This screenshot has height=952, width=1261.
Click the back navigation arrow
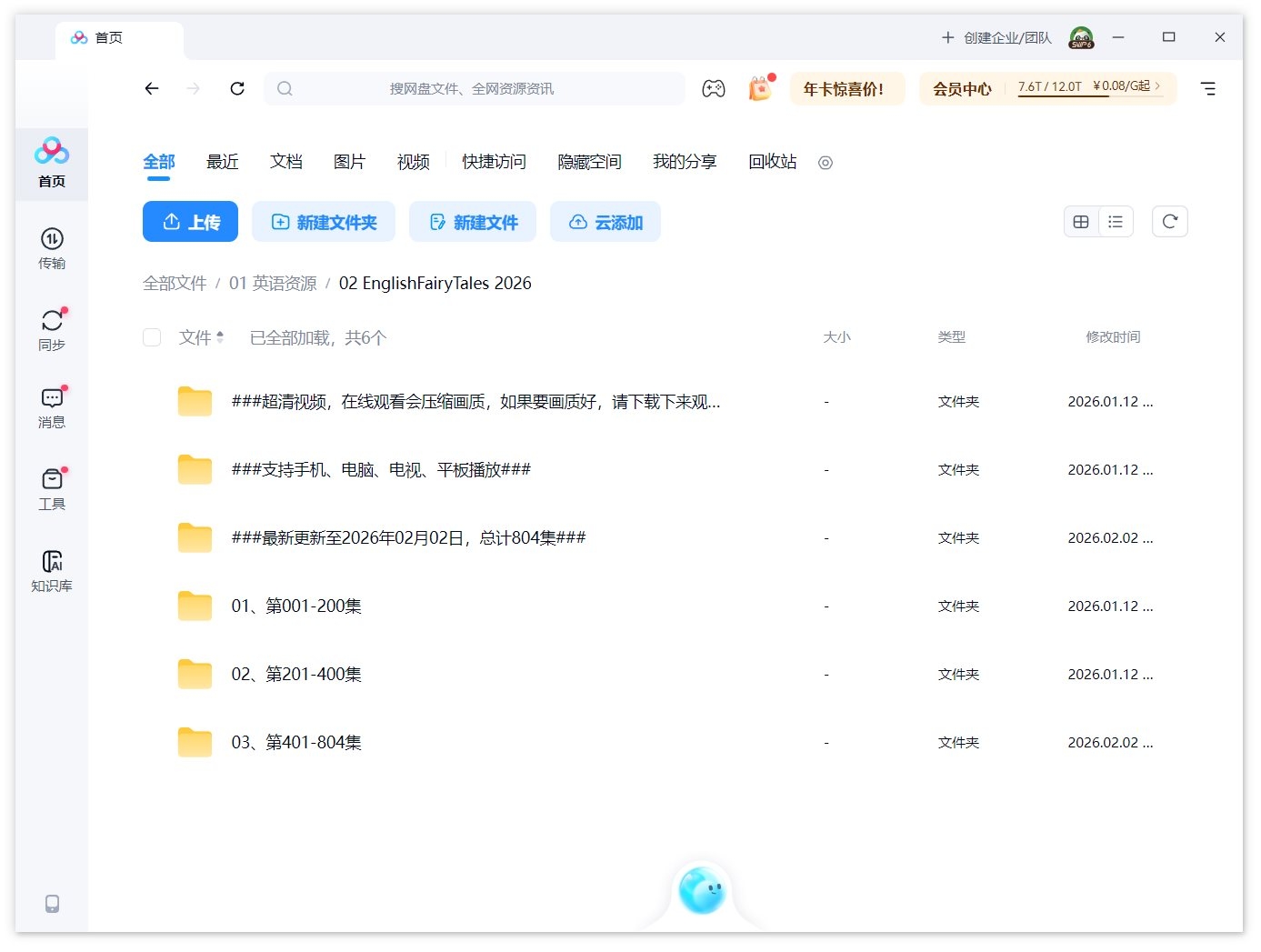152,88
